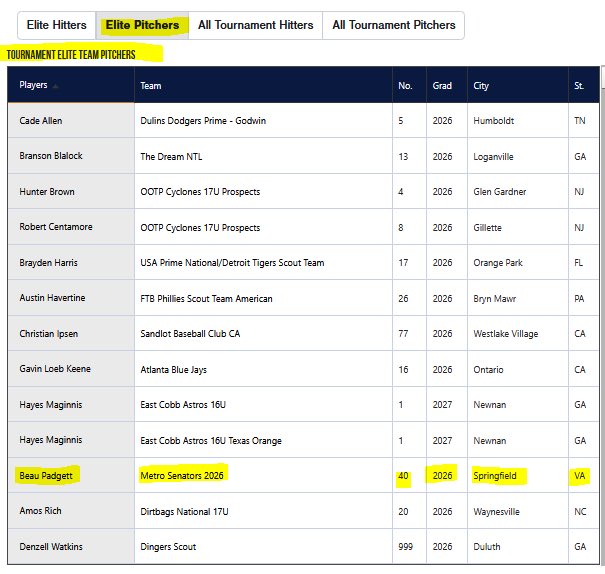Click player name Brayden Harris

coord(48,263)
